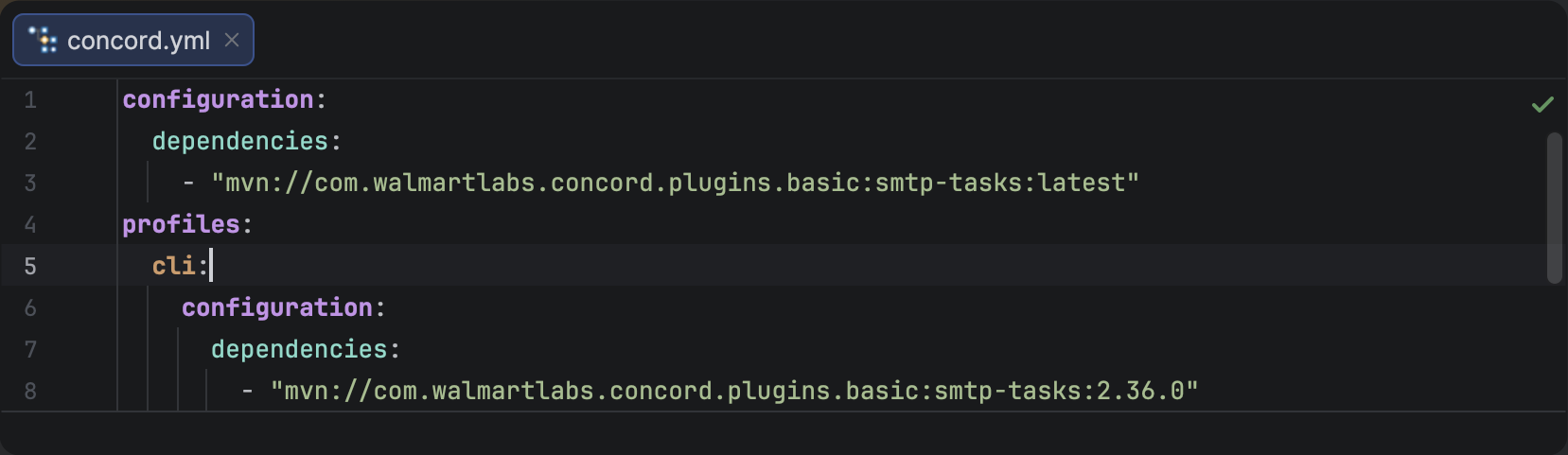Viewport: 1568px width, 455px height.
Task: Open the green checkmark inspections widget
Action: (x=1542, y=104)
